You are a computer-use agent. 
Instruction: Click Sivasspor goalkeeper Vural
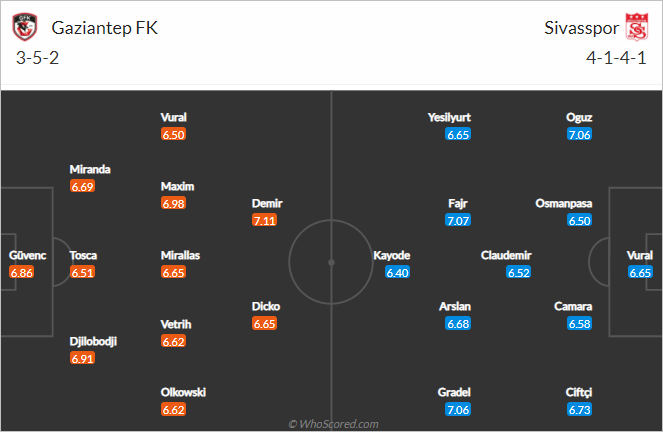coord(640,255)
